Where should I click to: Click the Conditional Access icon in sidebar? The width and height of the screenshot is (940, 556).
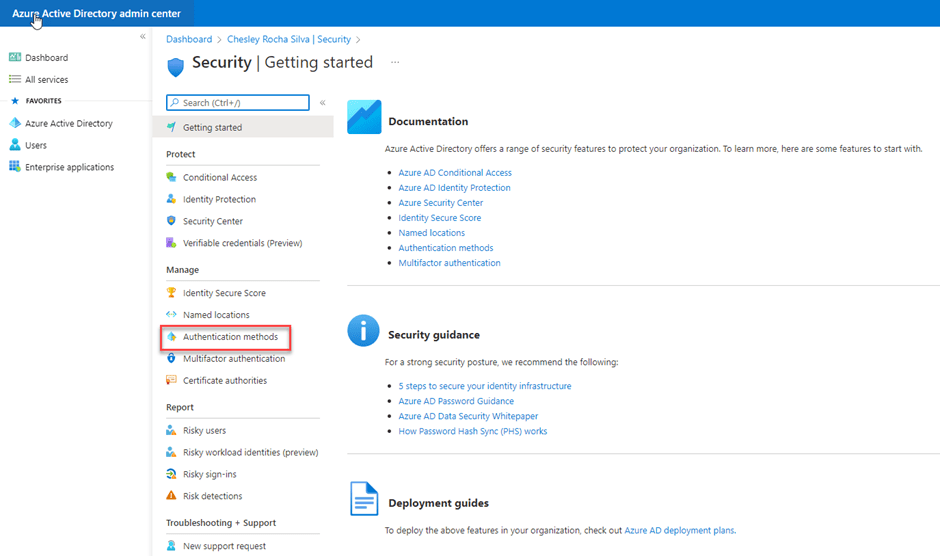coord(171,177)
